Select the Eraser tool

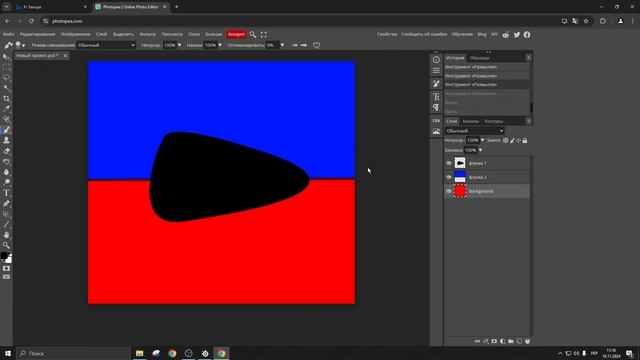6,151
